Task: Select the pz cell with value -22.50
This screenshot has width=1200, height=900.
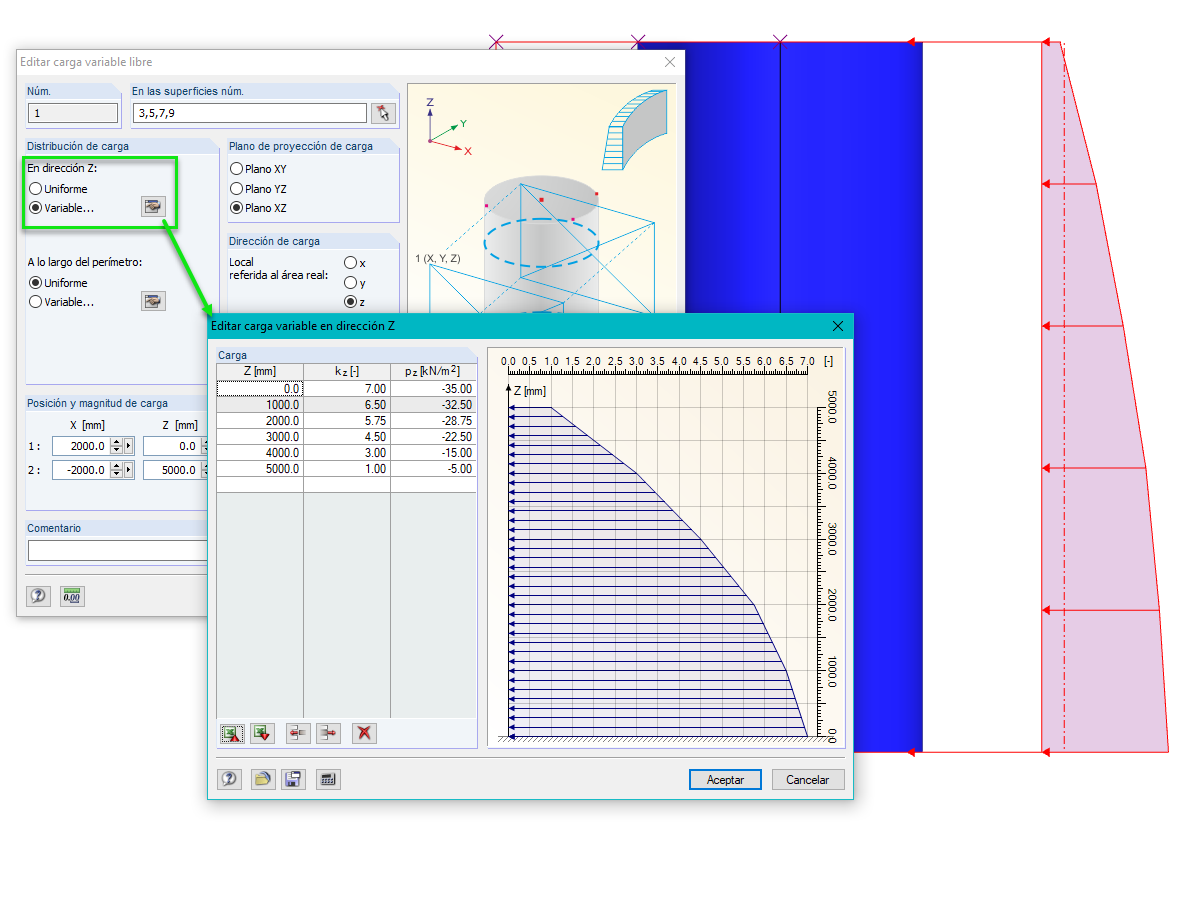Action: pos(433,437)
